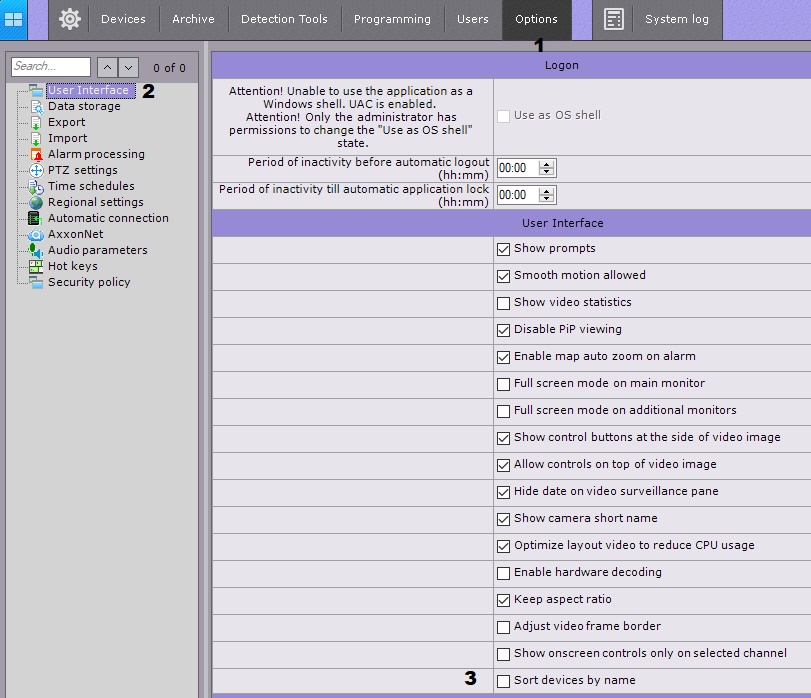Enable the Show video statistics checkbox
Viewport: 811px width, 698px height.
tap(504, 302)
